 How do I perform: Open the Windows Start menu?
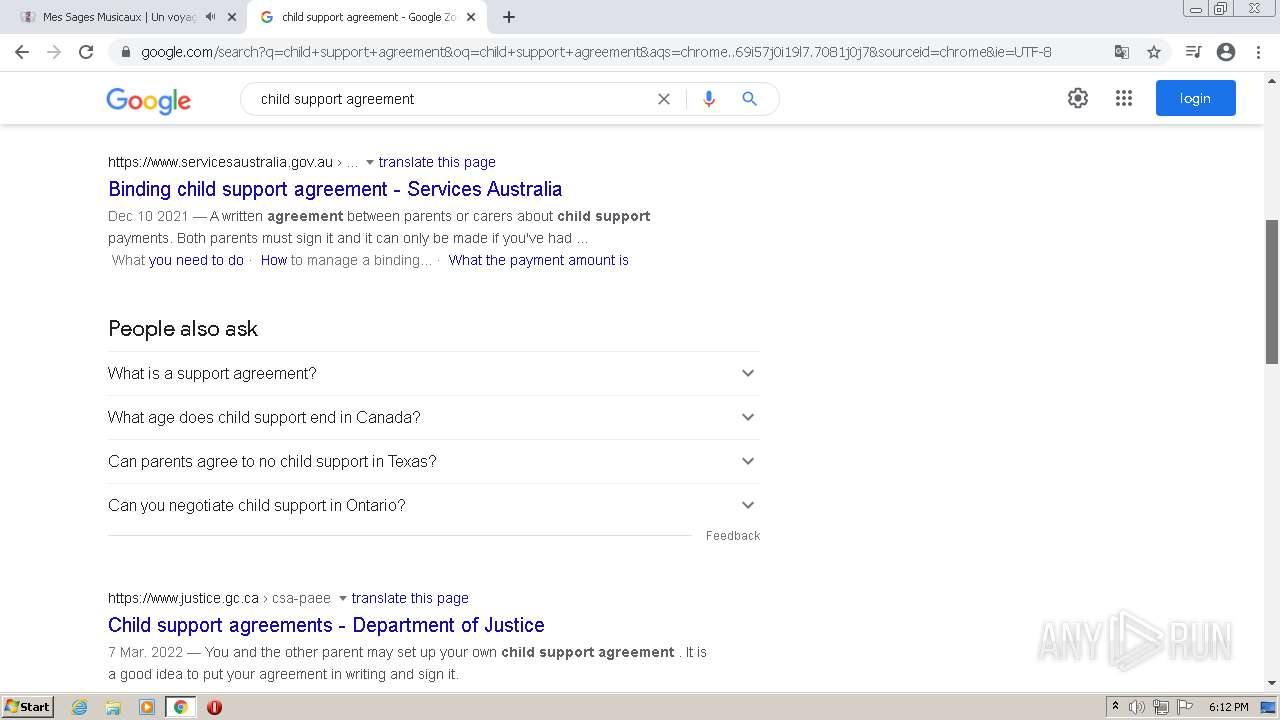pyautogui.click(x=28, y=707)
